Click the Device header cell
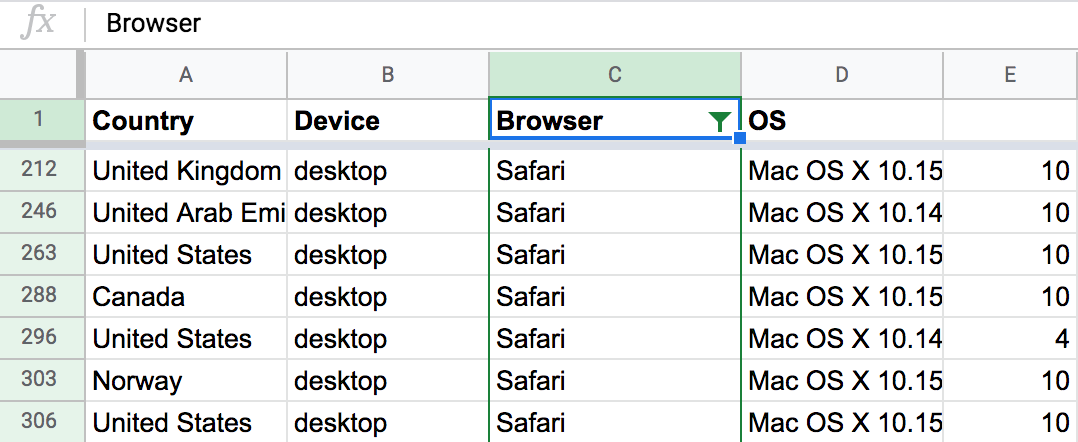 (388, 121)
